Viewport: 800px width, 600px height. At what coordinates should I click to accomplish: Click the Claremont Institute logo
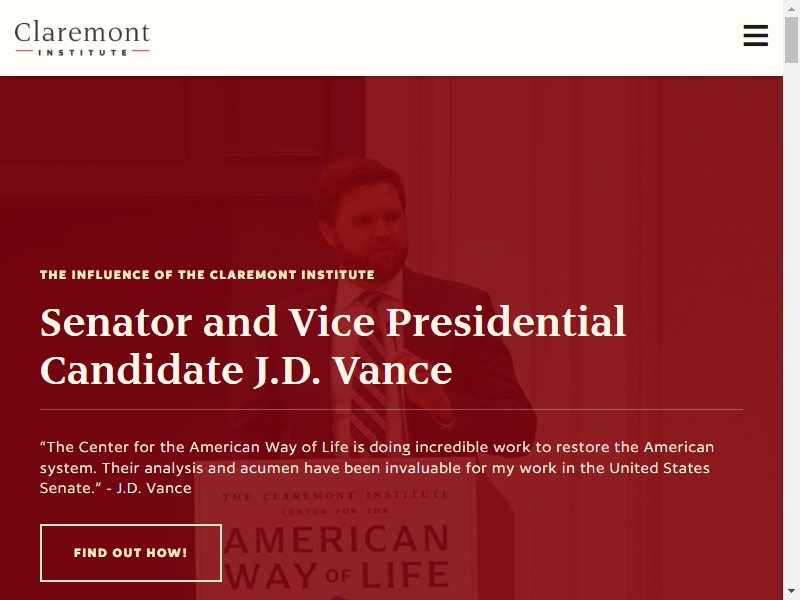coord(82,38)
